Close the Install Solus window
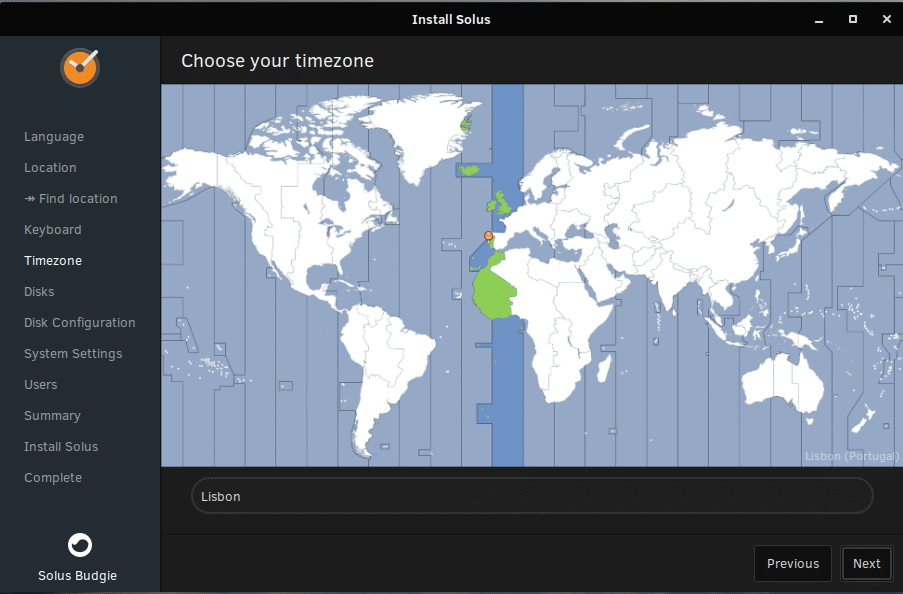The image size is (903, 594). (x=887, y=19)
